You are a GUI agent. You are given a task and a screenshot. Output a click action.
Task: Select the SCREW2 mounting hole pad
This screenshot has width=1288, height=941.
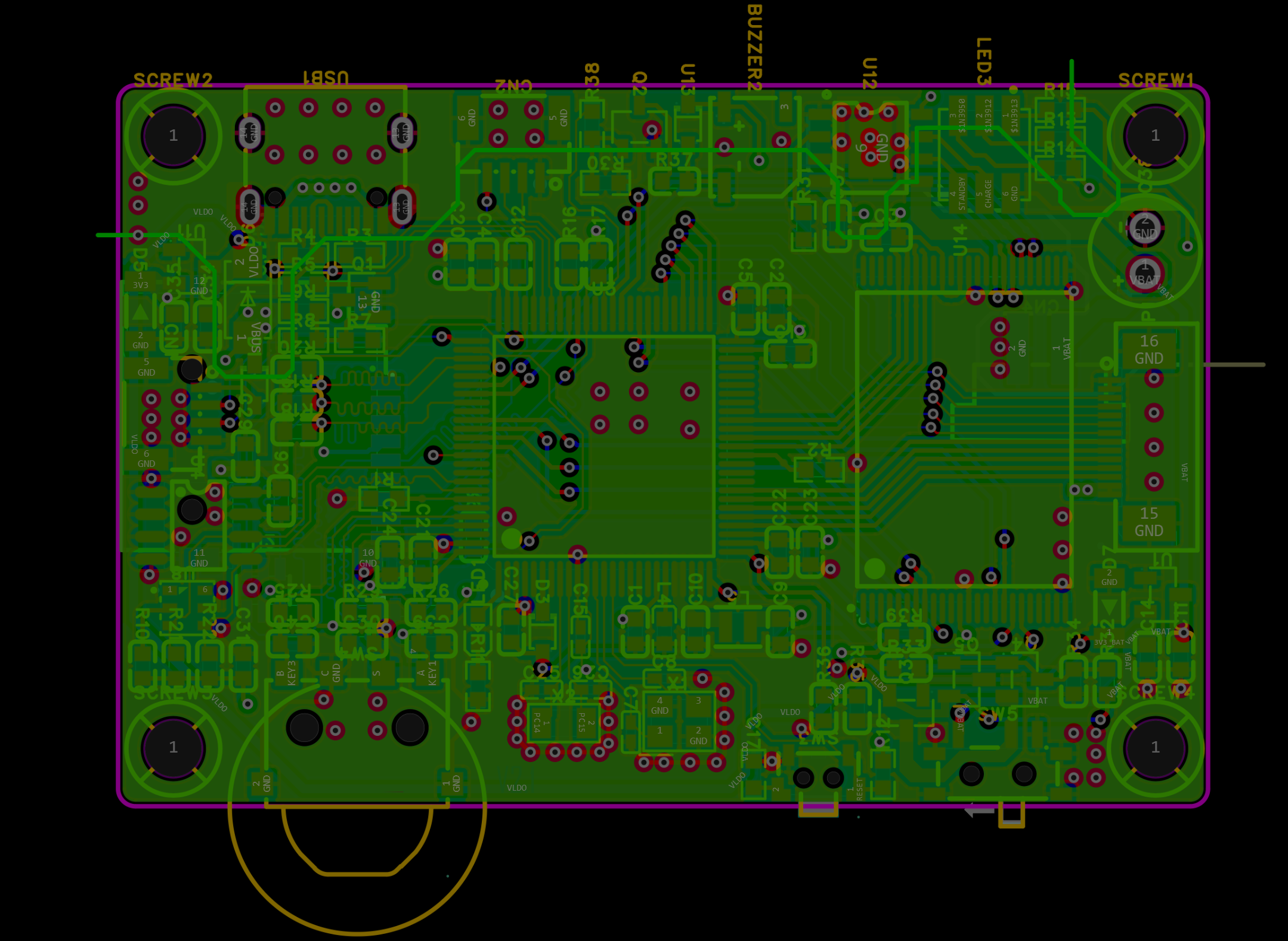173,136
